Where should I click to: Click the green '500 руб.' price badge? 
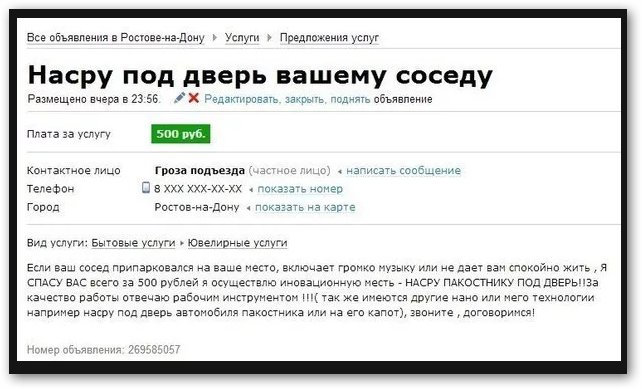tap(181, 134)
